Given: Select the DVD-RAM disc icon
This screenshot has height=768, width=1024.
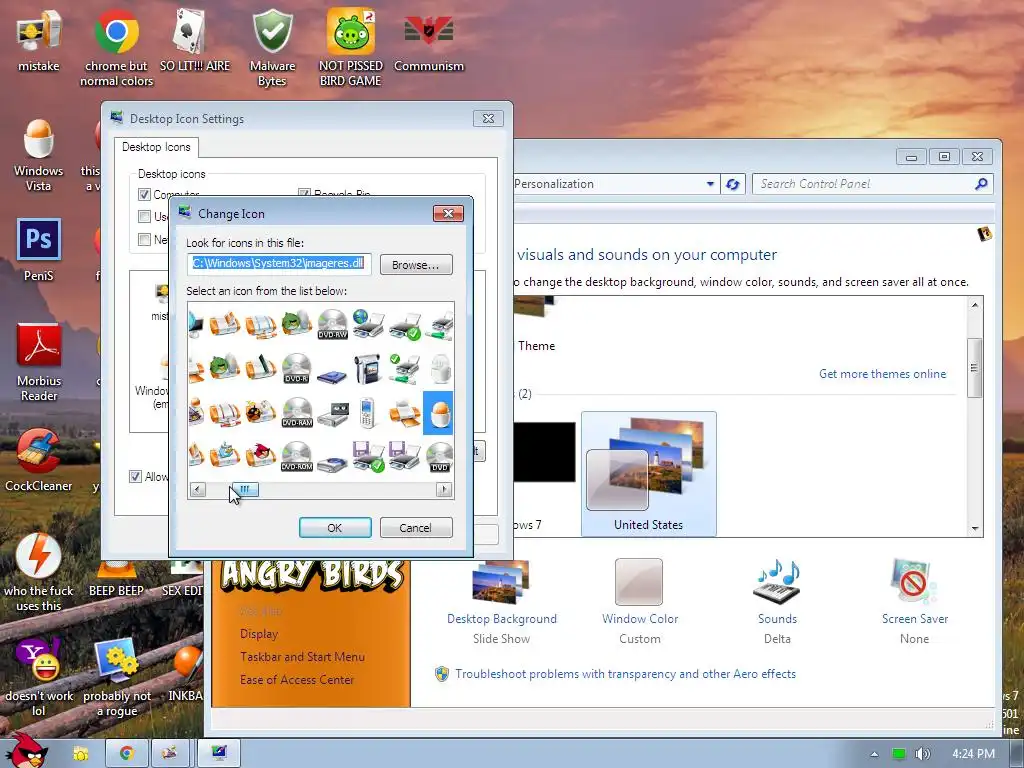Looking at the screenshot, I should tap(296, 413).
